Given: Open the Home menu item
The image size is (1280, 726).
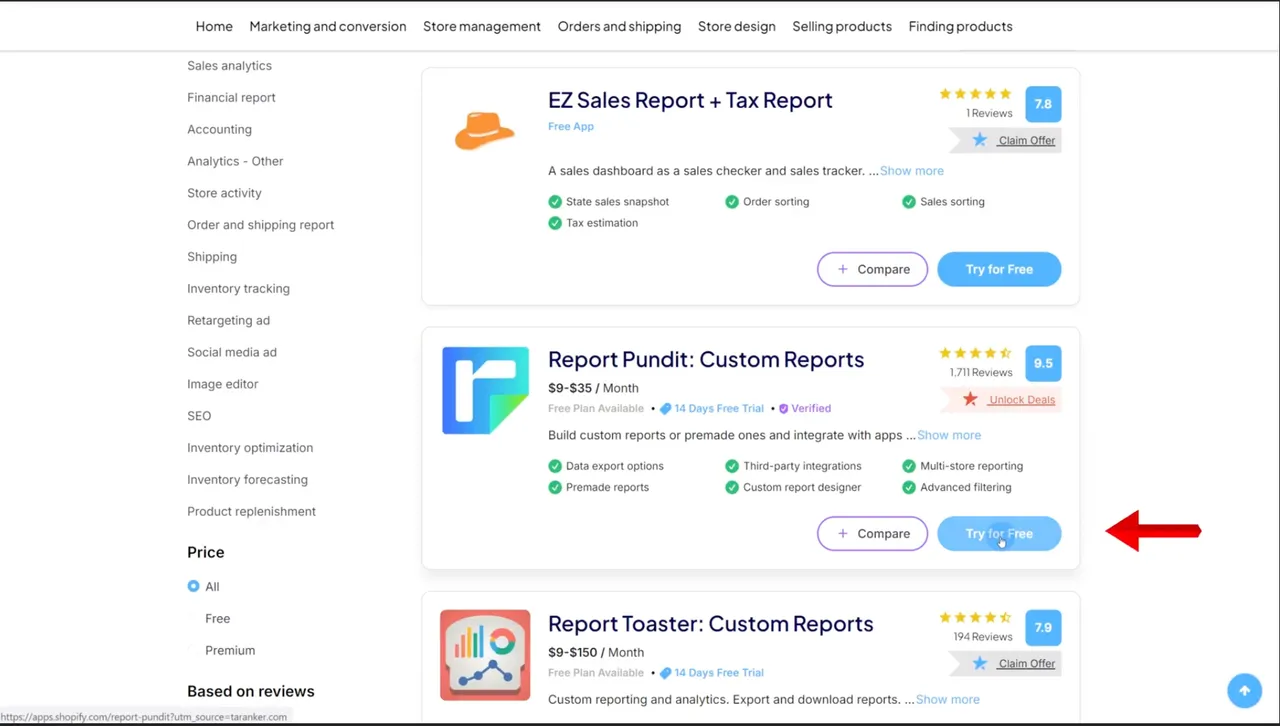Looking at the screenshot, I should [214, 26].
